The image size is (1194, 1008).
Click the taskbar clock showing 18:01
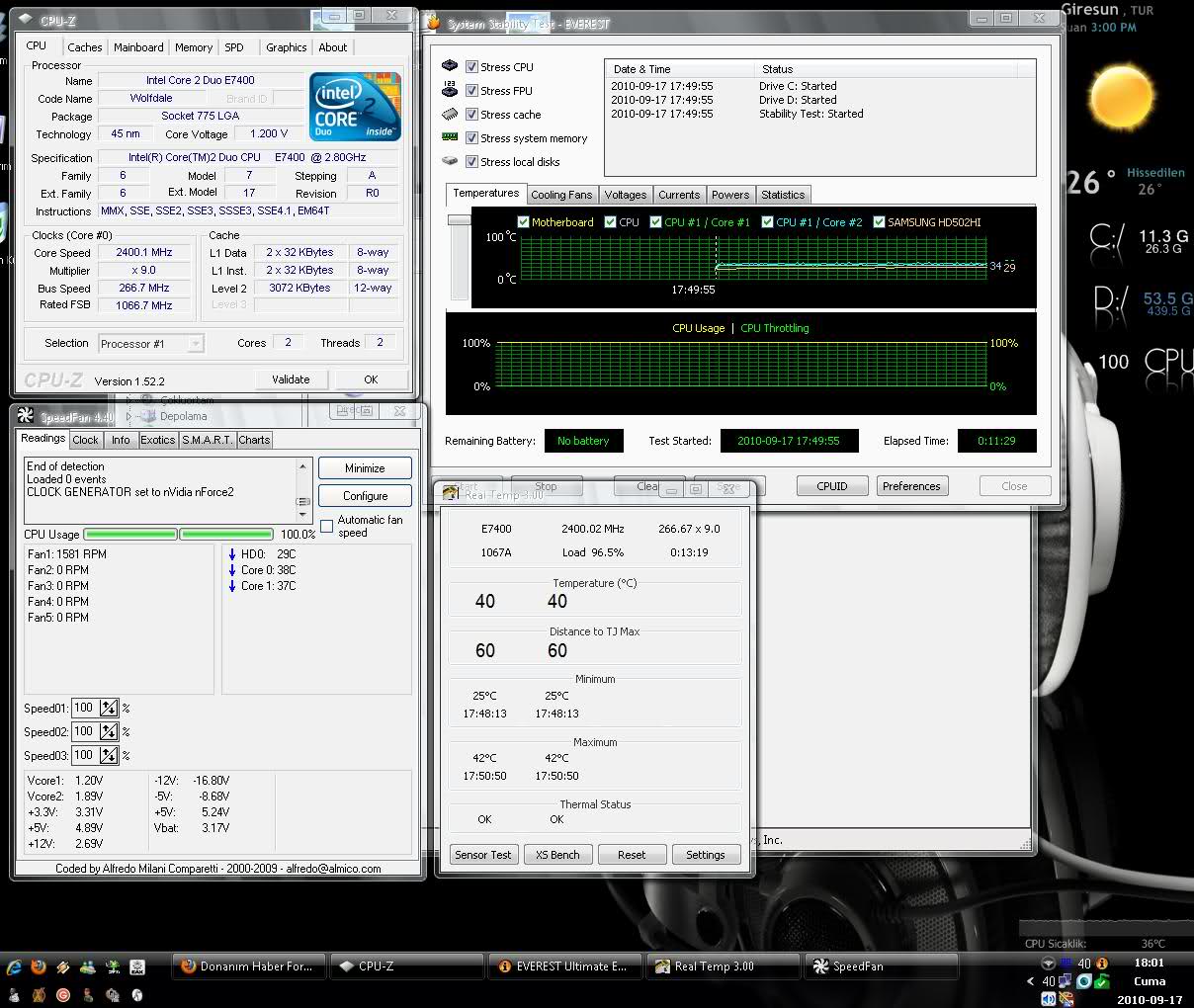(1149, 963)
